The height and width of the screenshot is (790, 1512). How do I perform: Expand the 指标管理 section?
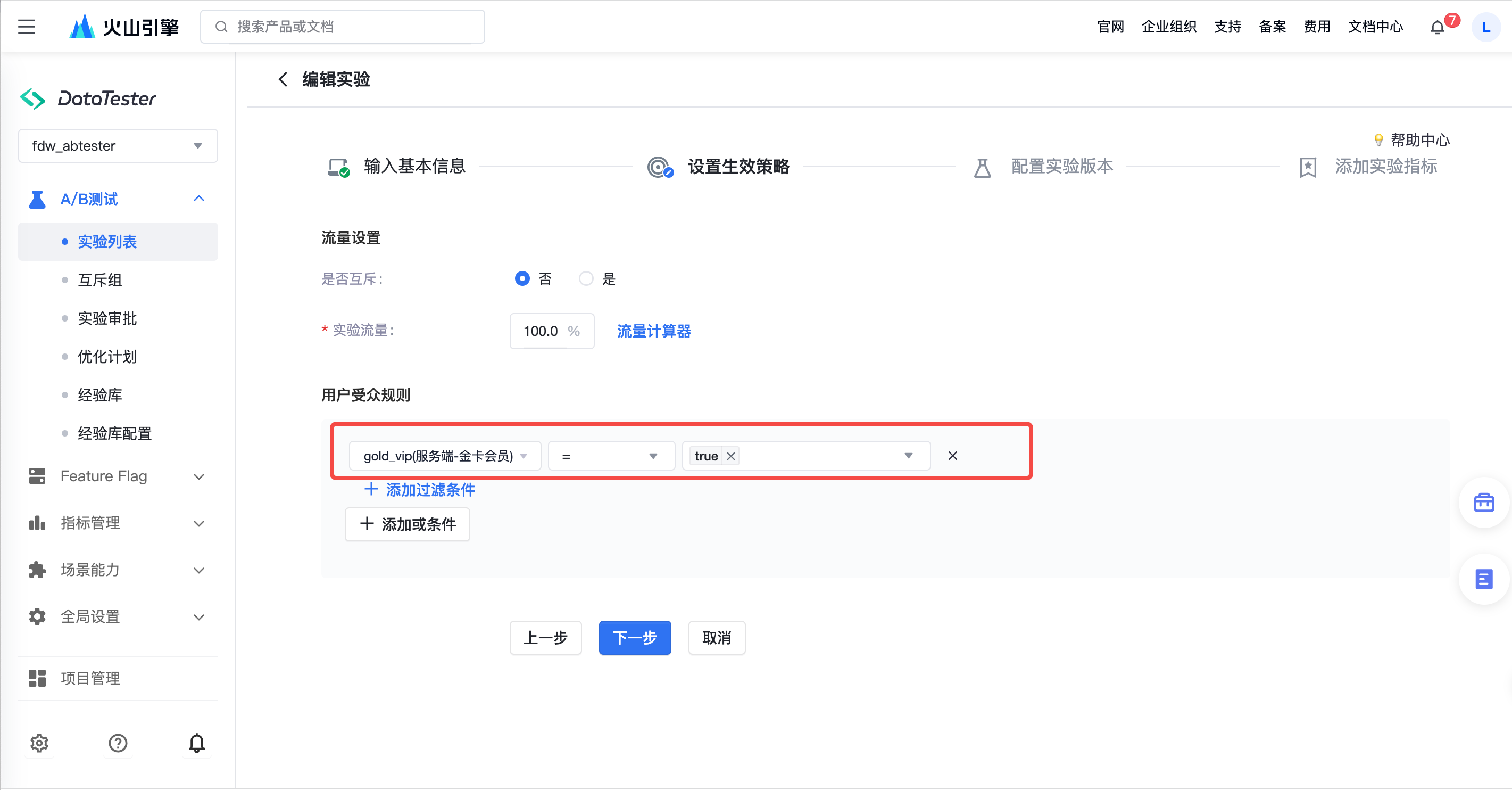click(199, 523)
